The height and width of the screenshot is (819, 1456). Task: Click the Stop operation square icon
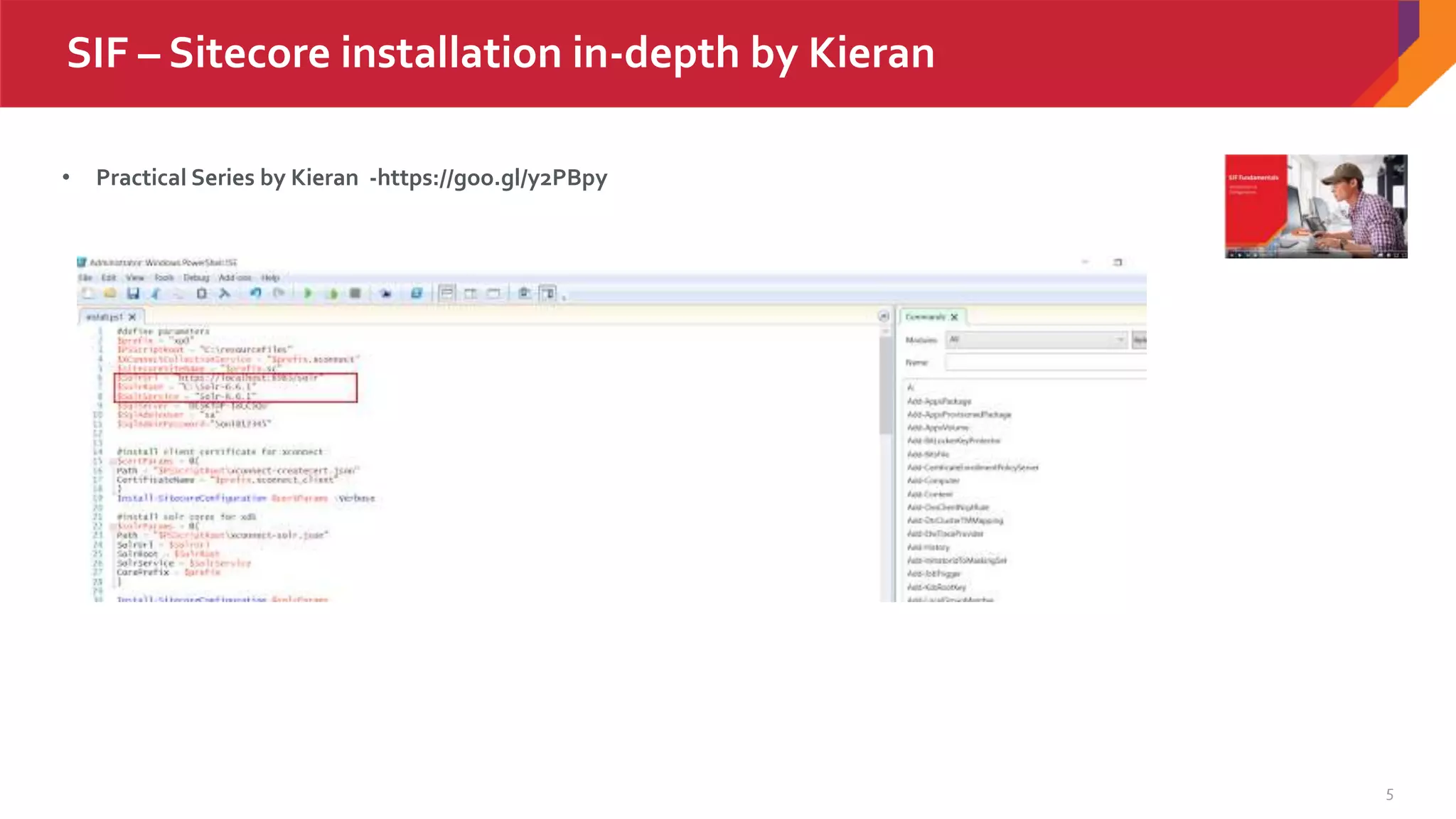coord(355,293)
